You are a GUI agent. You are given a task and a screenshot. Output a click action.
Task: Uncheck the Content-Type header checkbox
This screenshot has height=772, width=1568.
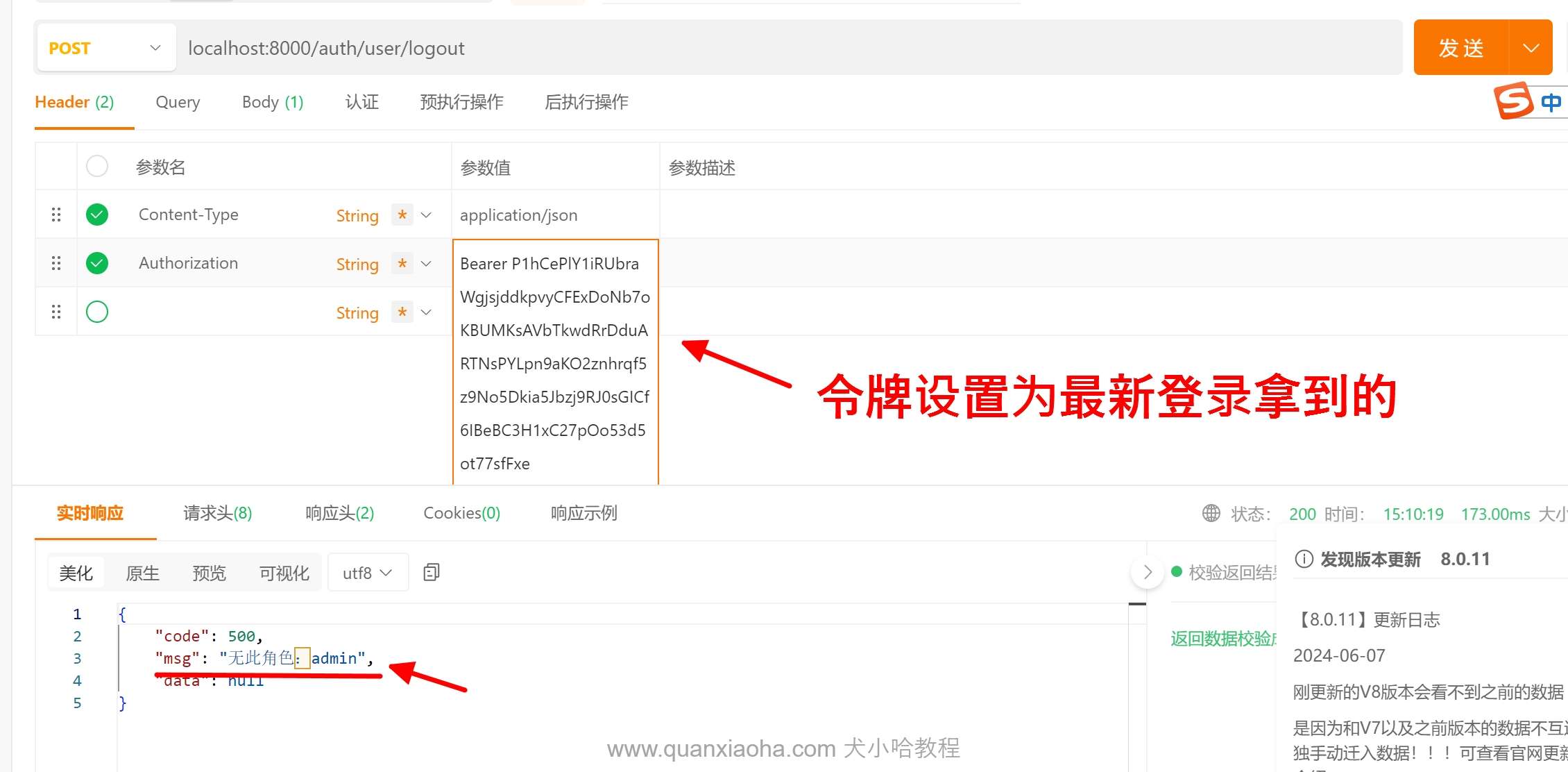click(97, 215)
